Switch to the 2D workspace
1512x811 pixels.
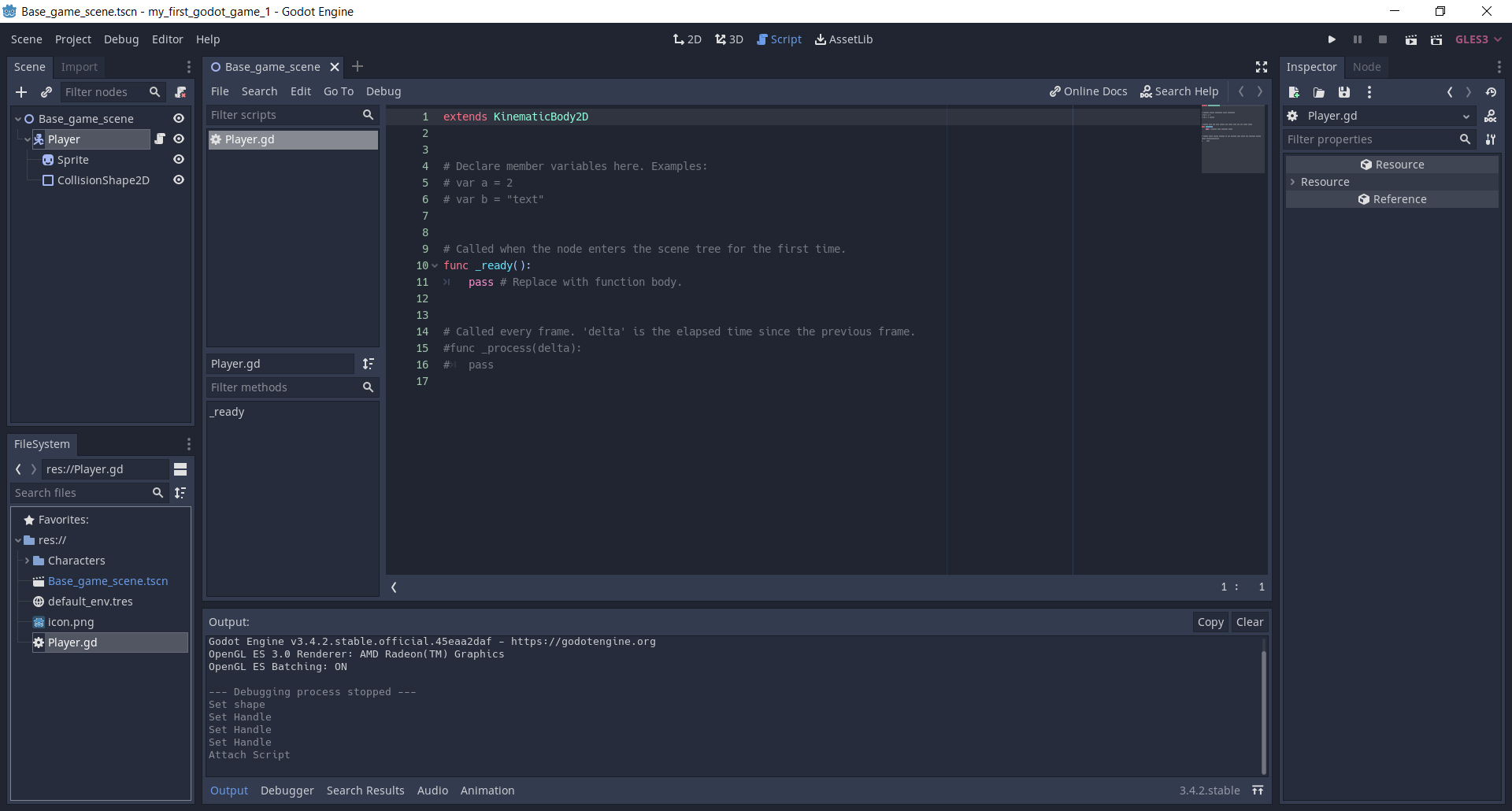coord(687,39)
